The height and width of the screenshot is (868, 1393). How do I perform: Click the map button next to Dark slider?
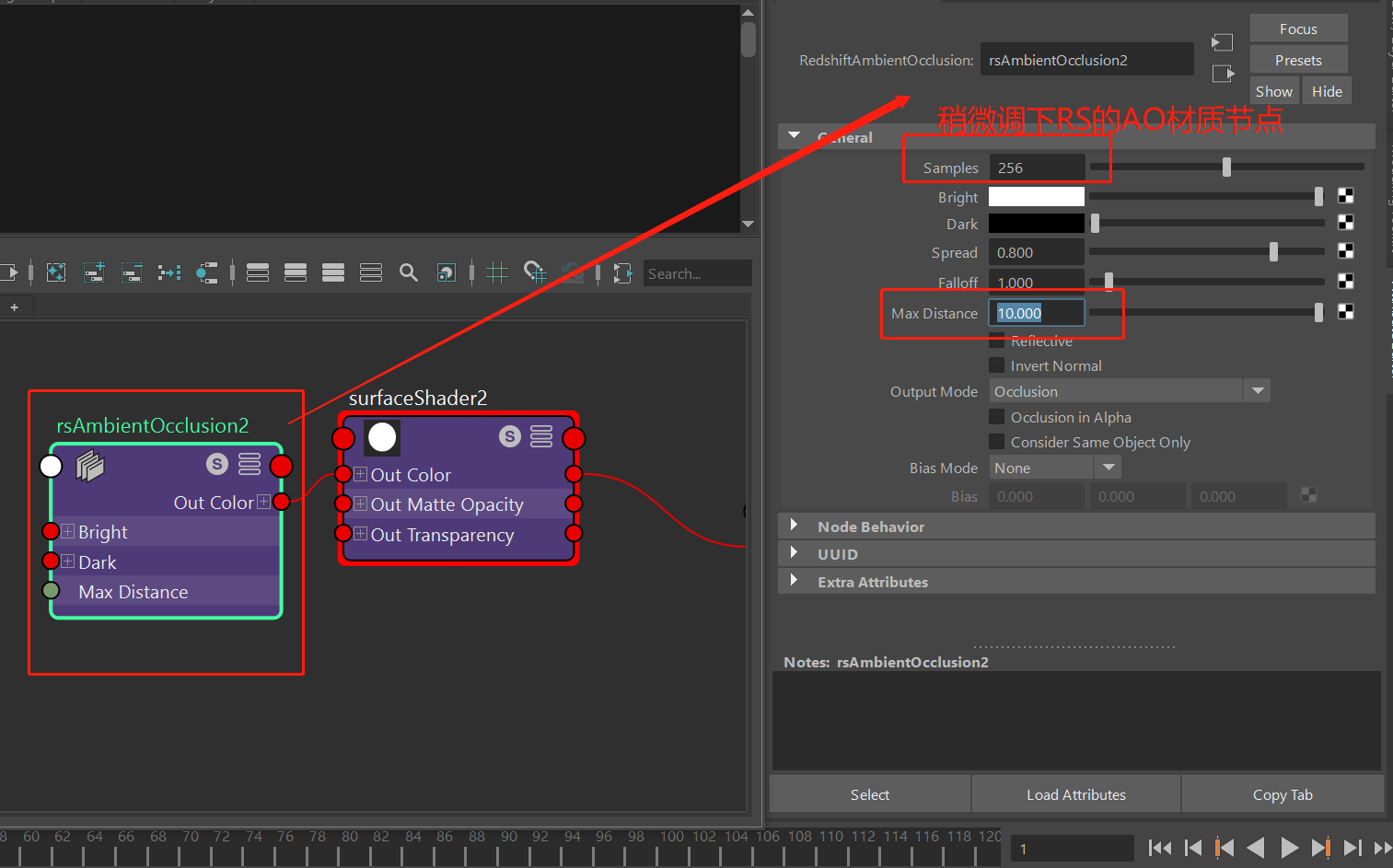[1345, 223]
